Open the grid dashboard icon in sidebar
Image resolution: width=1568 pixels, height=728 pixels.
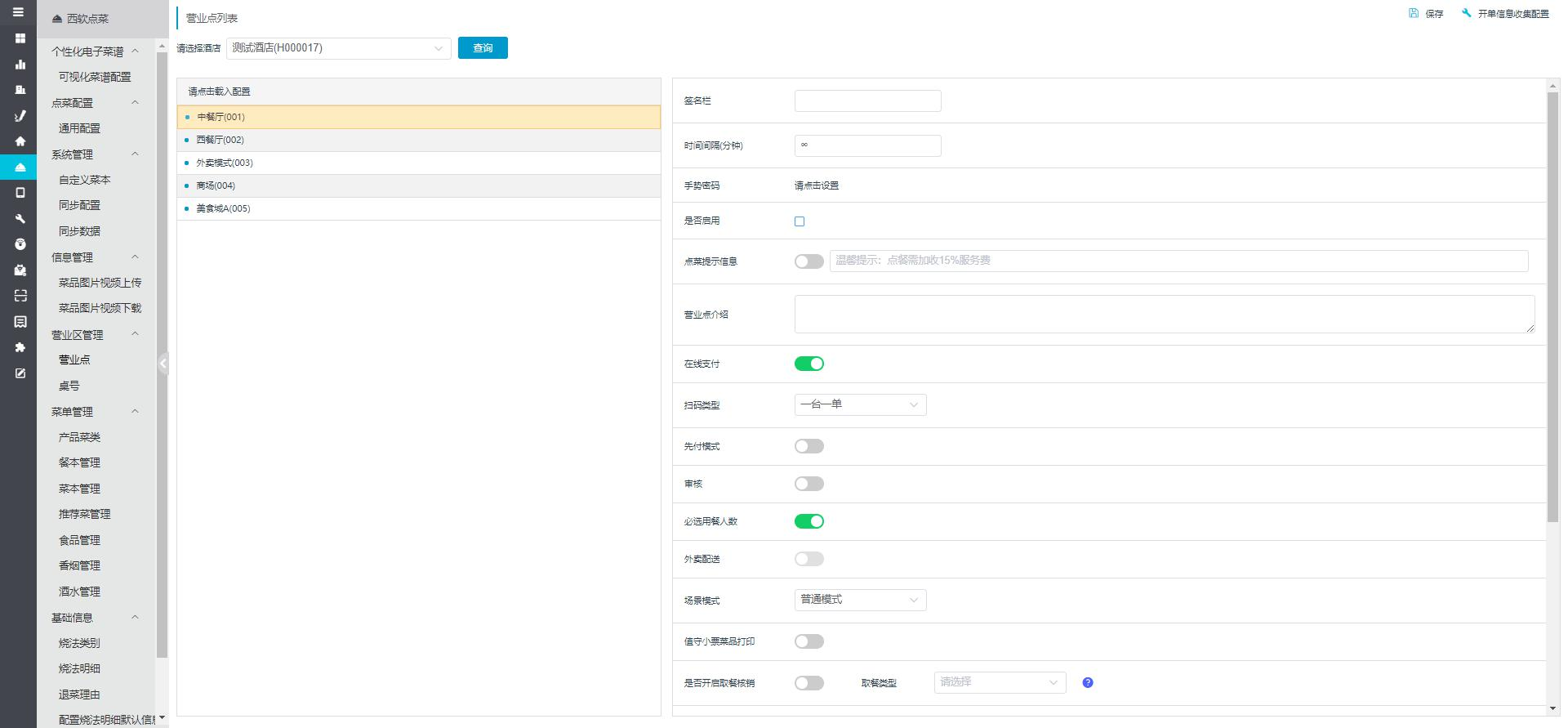(20, 38)
